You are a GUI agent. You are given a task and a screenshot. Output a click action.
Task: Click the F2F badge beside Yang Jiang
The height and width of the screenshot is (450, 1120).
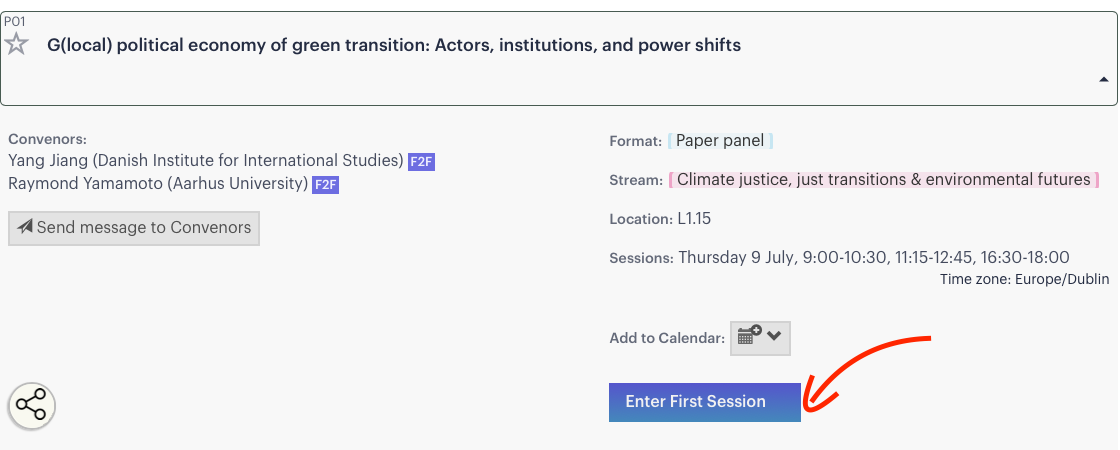point(421,162)
